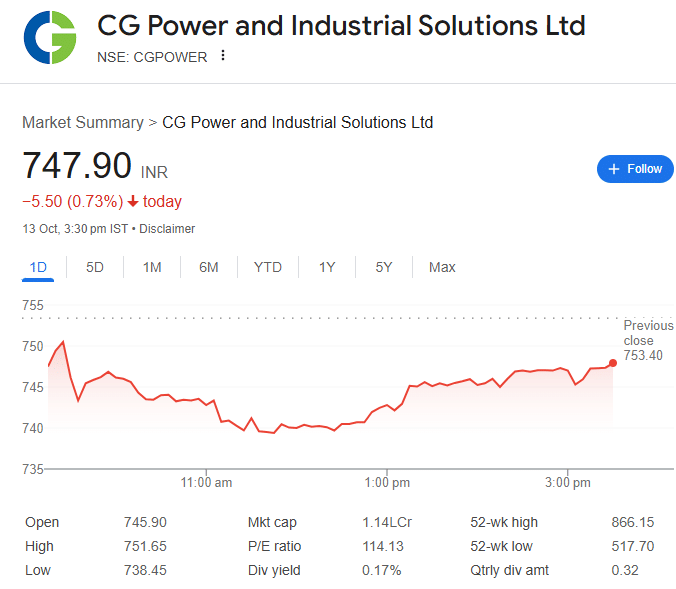Click the Mkt cap label

click(x=272, y=522)
